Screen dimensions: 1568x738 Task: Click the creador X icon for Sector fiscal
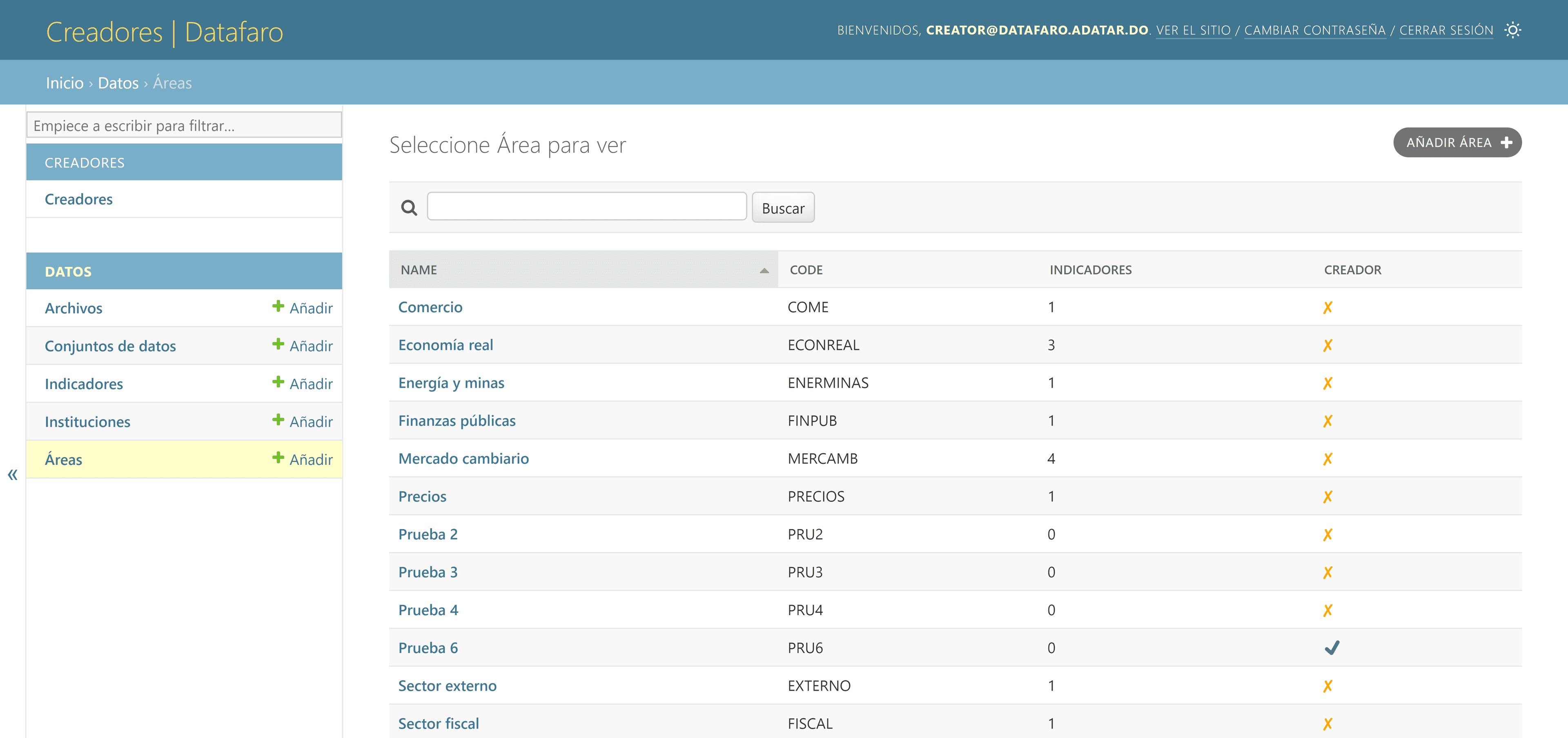point(1327,723)
